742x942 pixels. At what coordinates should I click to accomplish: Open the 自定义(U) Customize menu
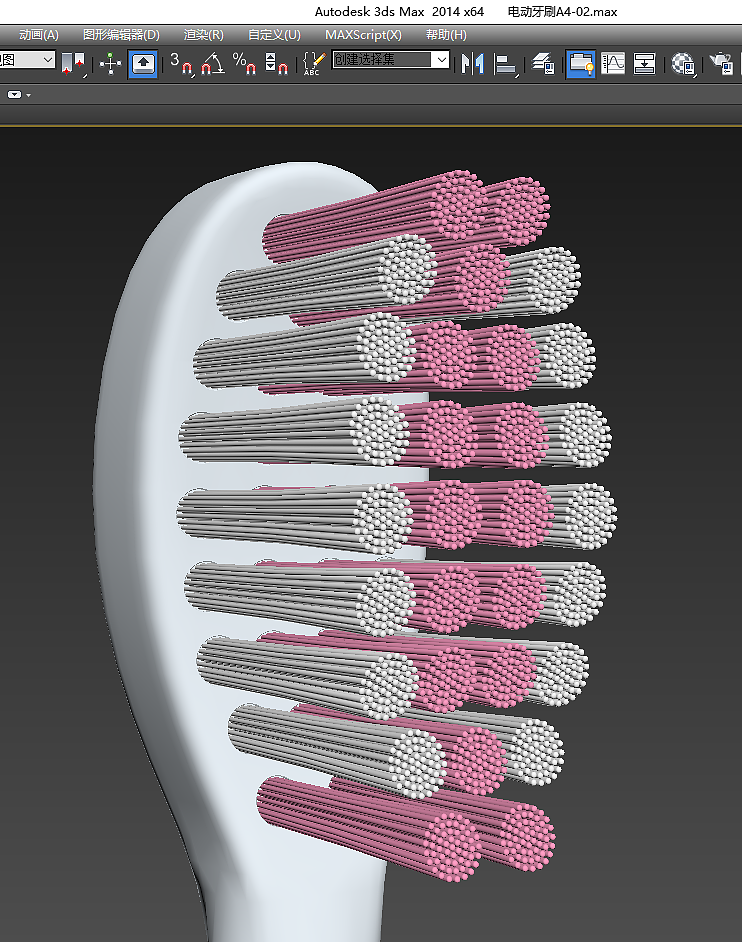274,35
